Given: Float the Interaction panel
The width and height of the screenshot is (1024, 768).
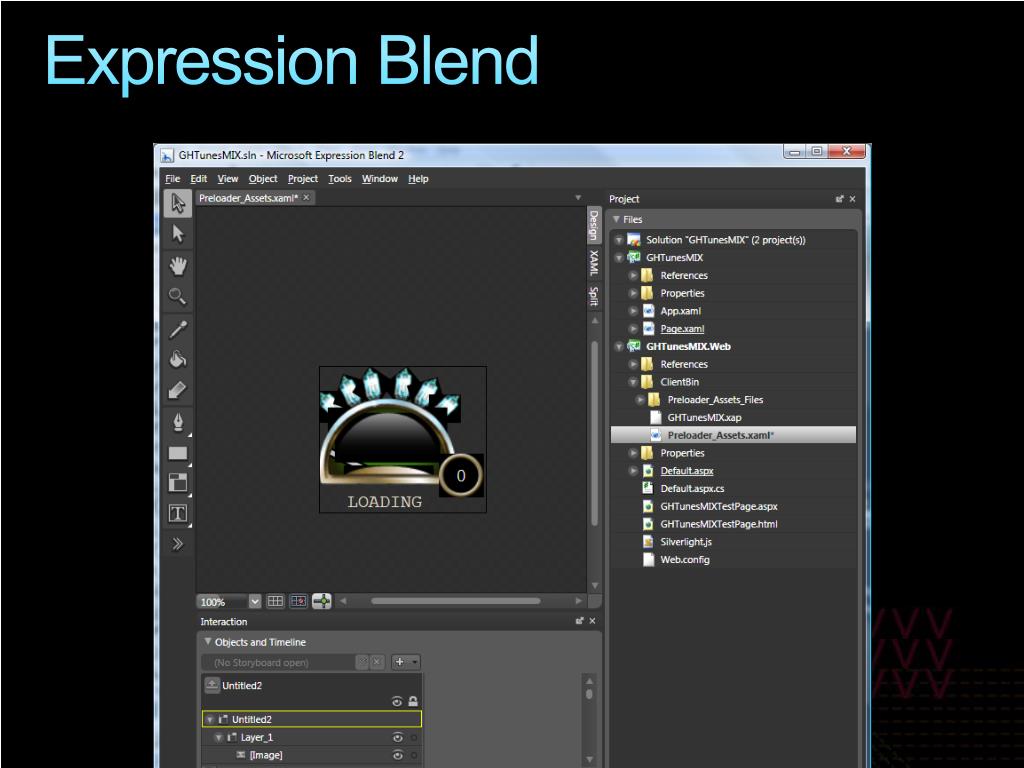Looking at the screenshot, I should tap(579, 621).
